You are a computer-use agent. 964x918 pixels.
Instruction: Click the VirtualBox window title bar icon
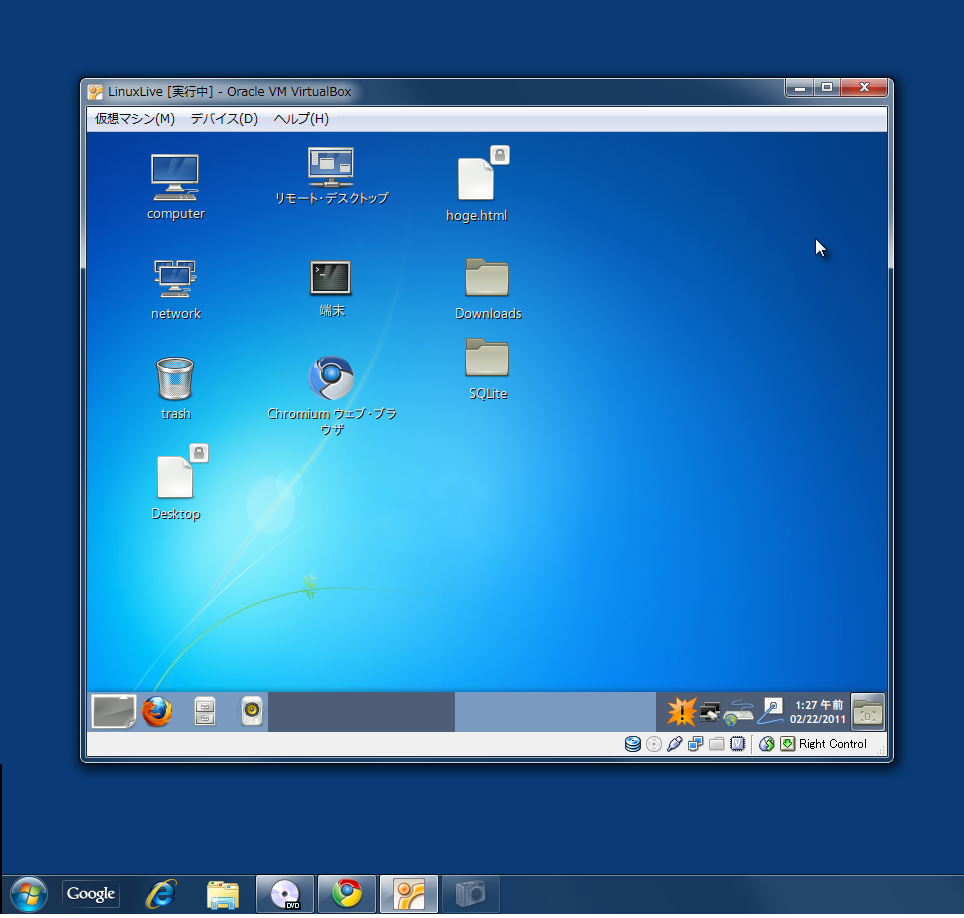pos(95,92)
